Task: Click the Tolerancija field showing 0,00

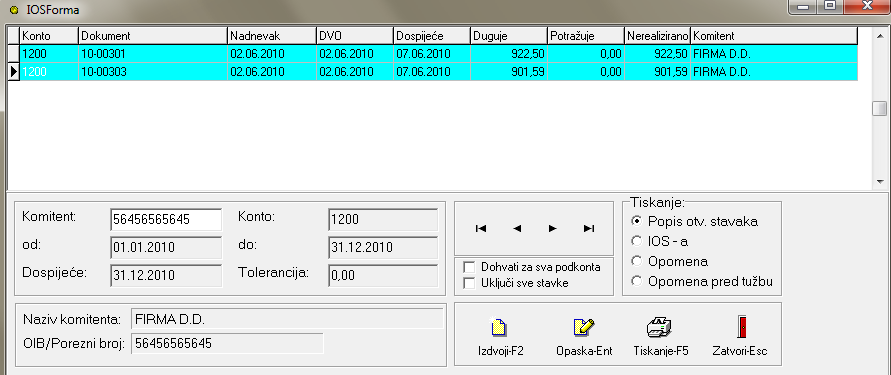Action: coord(383,276)
